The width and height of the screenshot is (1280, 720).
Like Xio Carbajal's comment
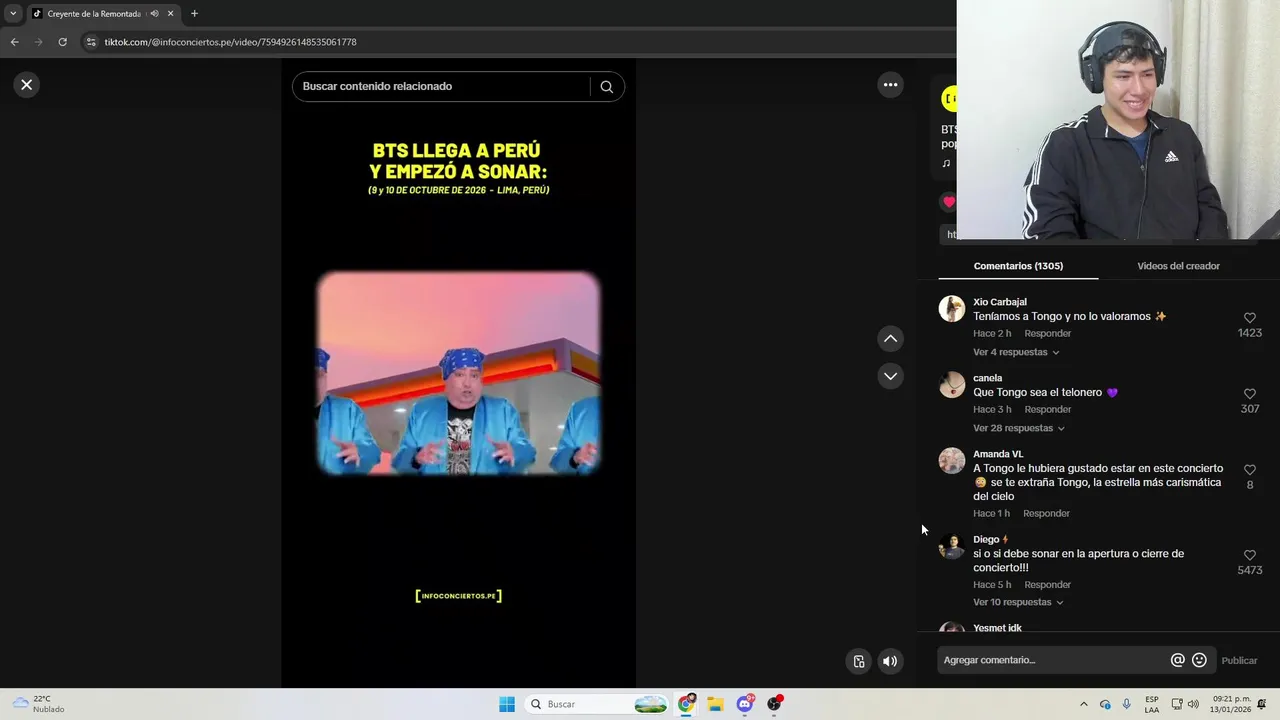point(1249,318)
